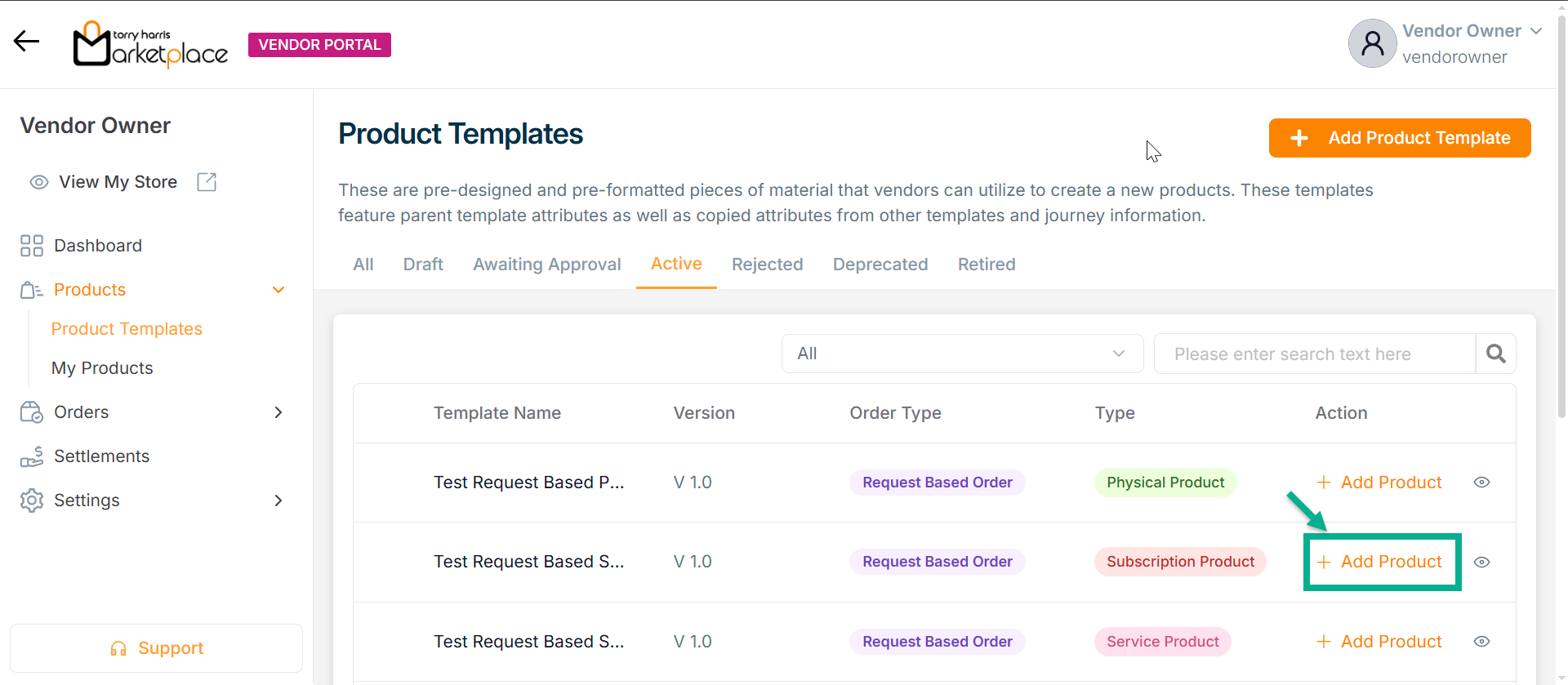Viewport: 1568px width, 685px height.
Task: Click the Settlements hand-coin icon
Action: pos(32,456)
